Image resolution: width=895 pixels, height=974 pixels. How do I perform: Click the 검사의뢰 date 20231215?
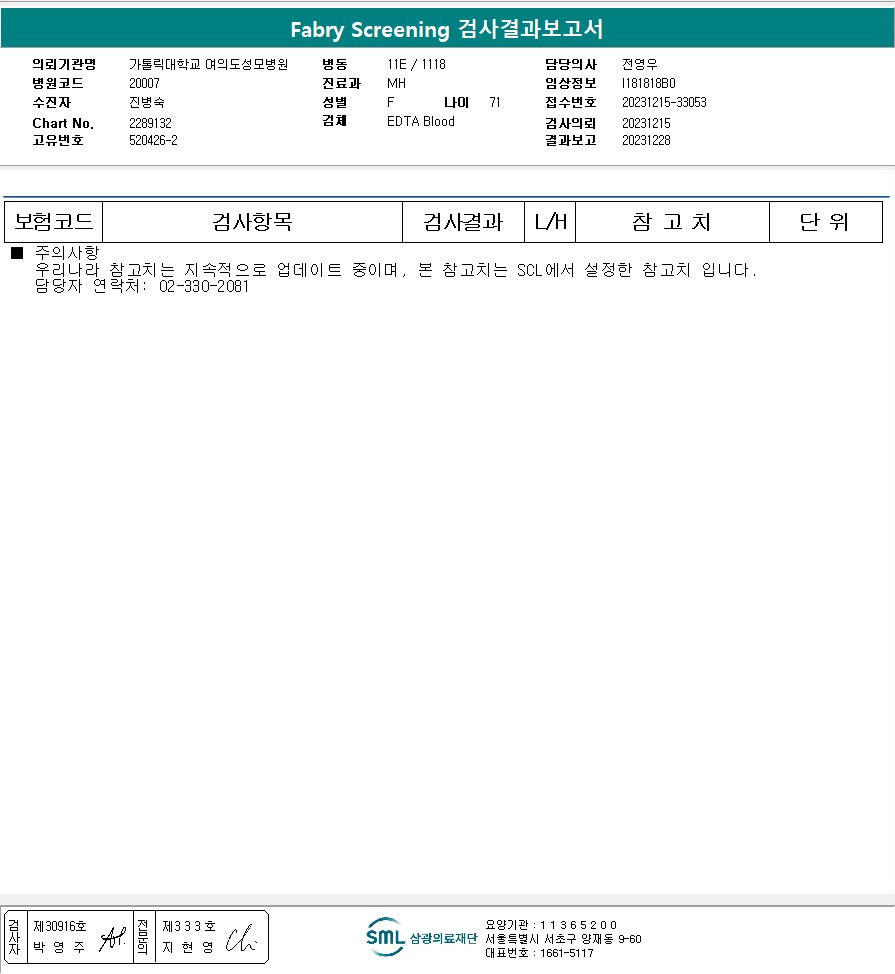pyautogui.click(x=646, y=123)
